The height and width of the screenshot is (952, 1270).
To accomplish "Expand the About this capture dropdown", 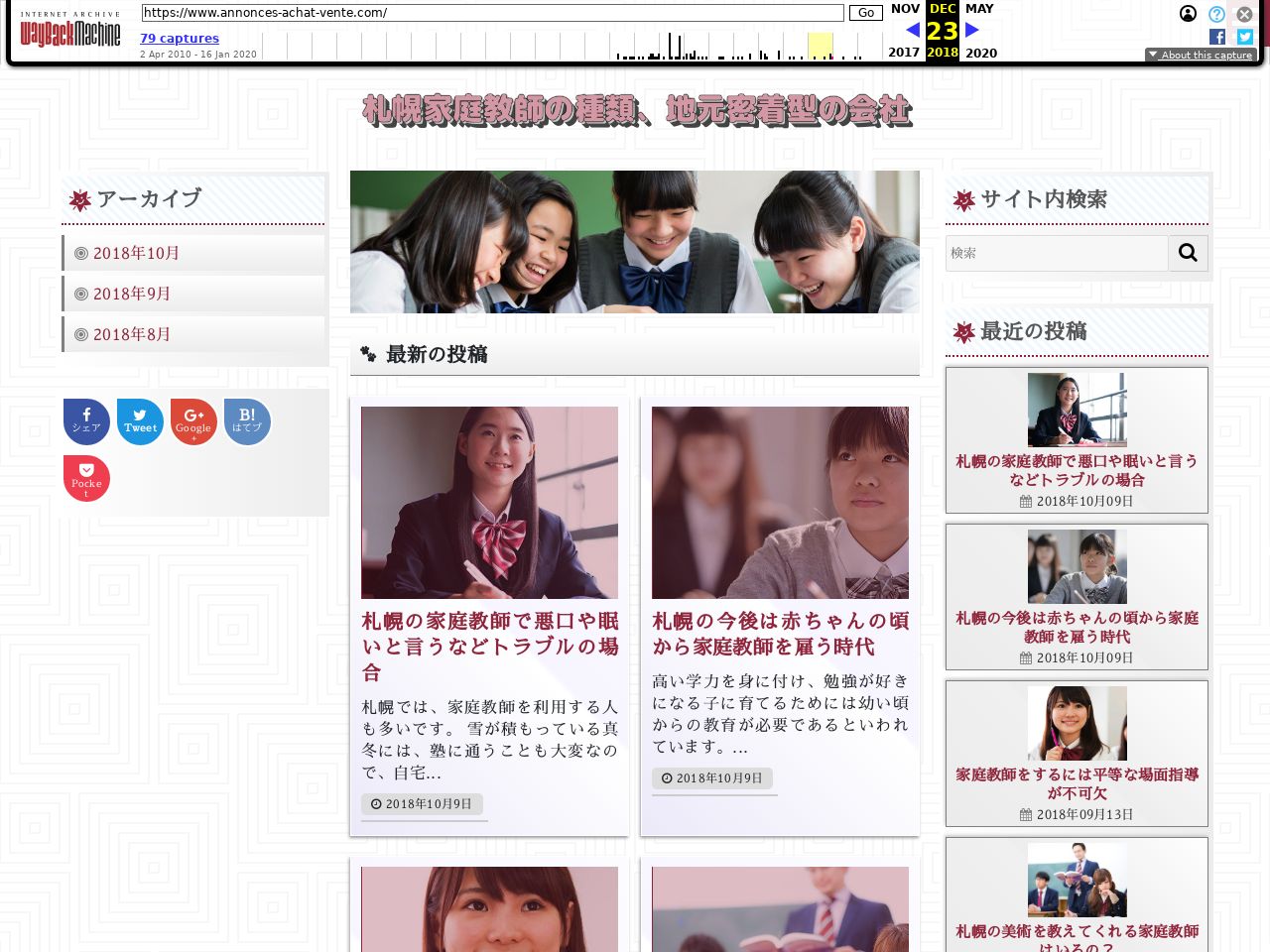I will (1201, 56).
